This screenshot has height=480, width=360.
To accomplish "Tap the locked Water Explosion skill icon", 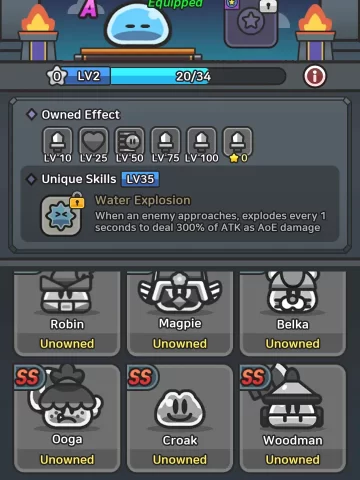I will pos(61,215).
